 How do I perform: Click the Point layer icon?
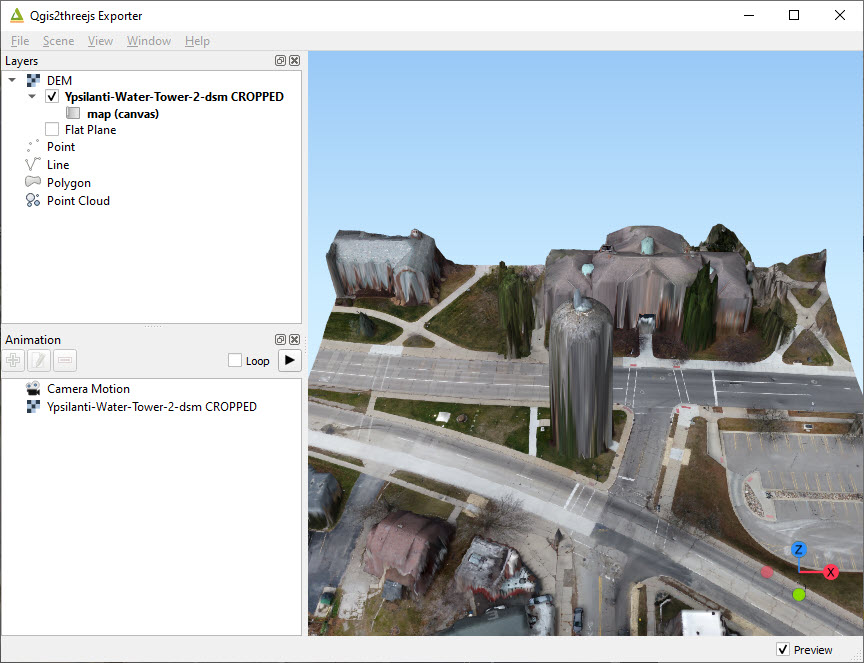[x=31, y=146]
